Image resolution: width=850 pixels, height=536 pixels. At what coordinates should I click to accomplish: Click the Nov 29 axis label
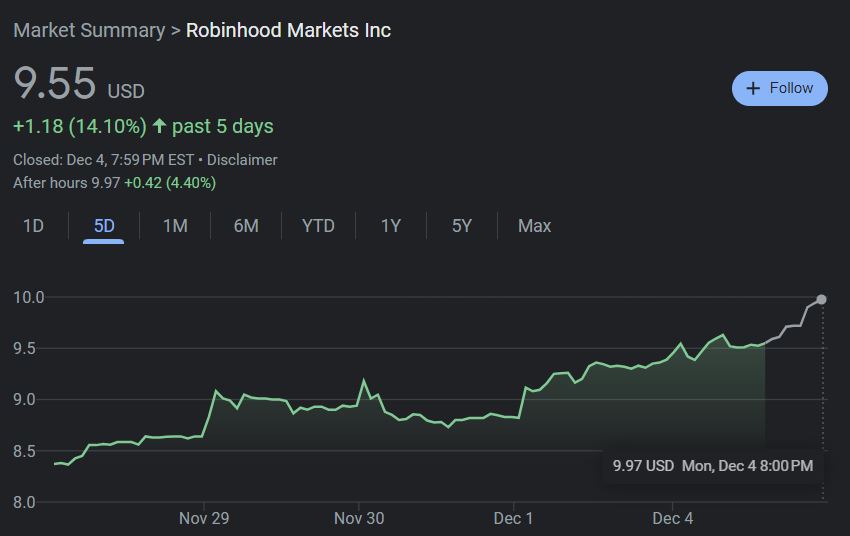click(204, 518)
